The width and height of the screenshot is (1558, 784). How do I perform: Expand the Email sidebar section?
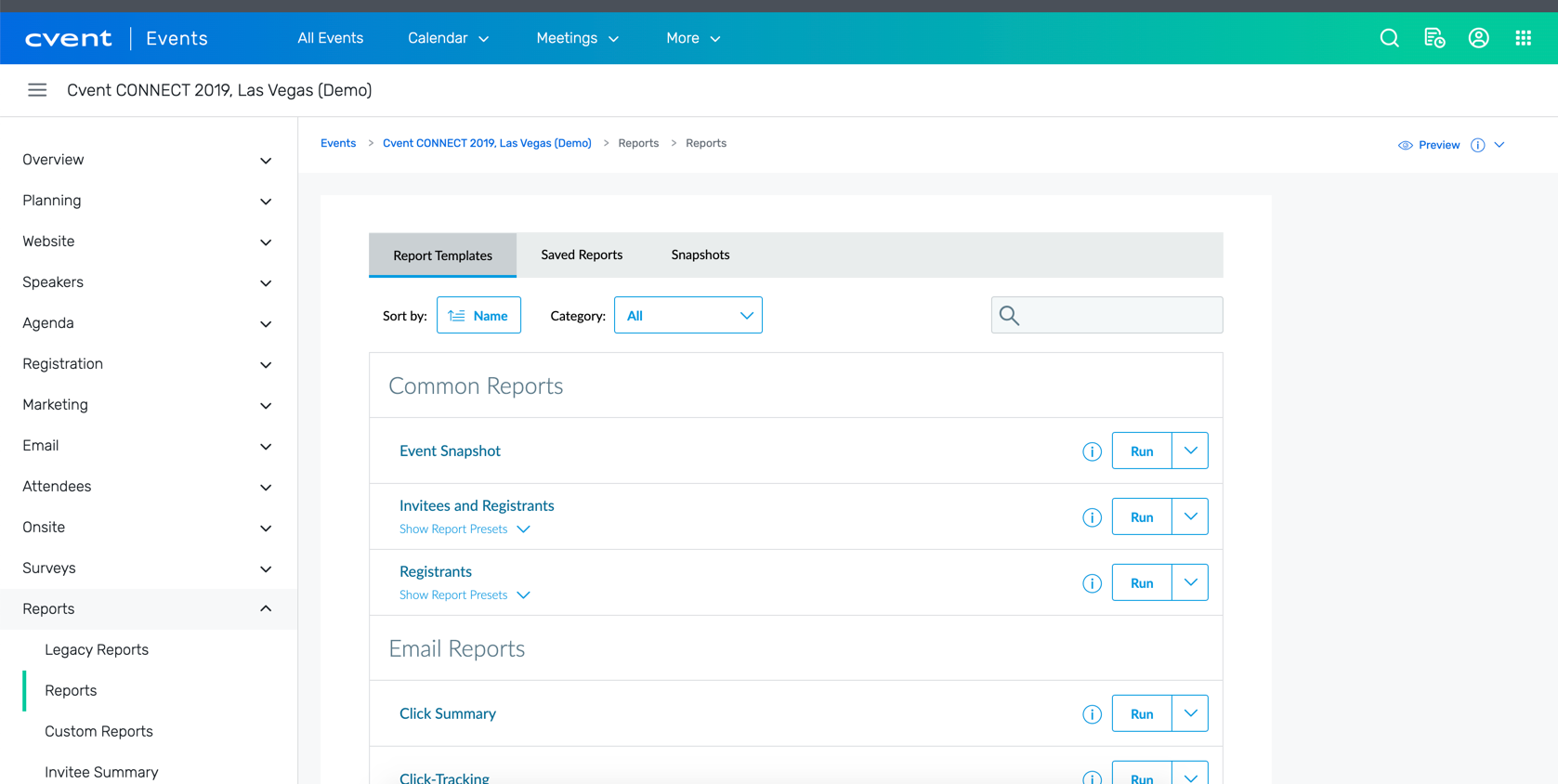point(149,446)
